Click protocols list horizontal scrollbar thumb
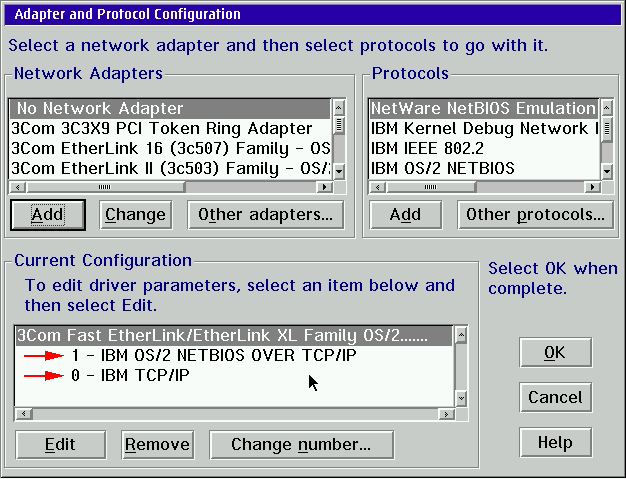 pyautogui.click(x=431, y=187)
